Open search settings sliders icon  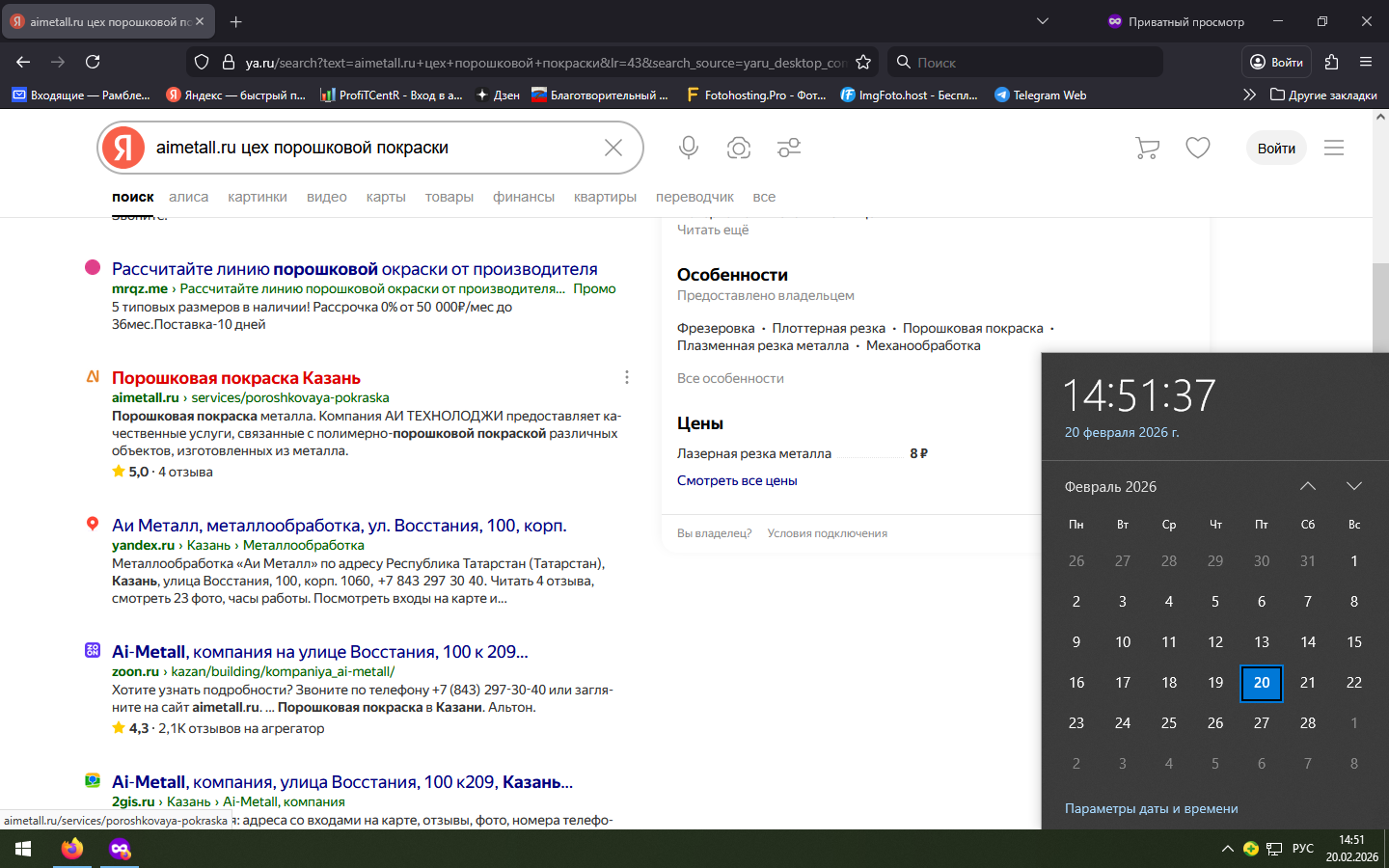click(789, 148)
